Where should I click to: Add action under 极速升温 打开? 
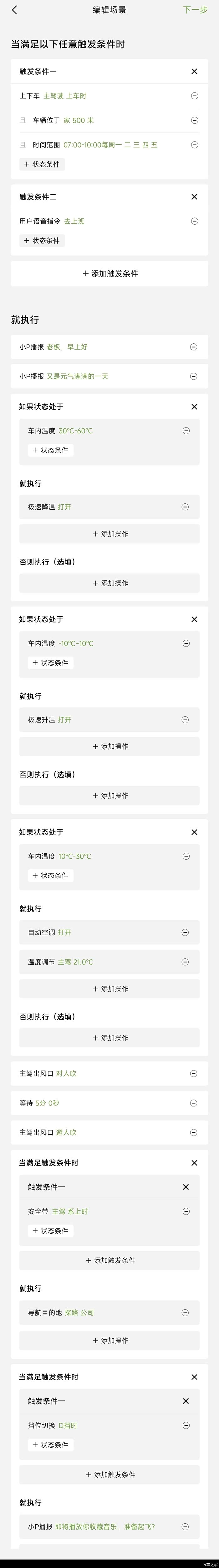click(x=110, y=746)
